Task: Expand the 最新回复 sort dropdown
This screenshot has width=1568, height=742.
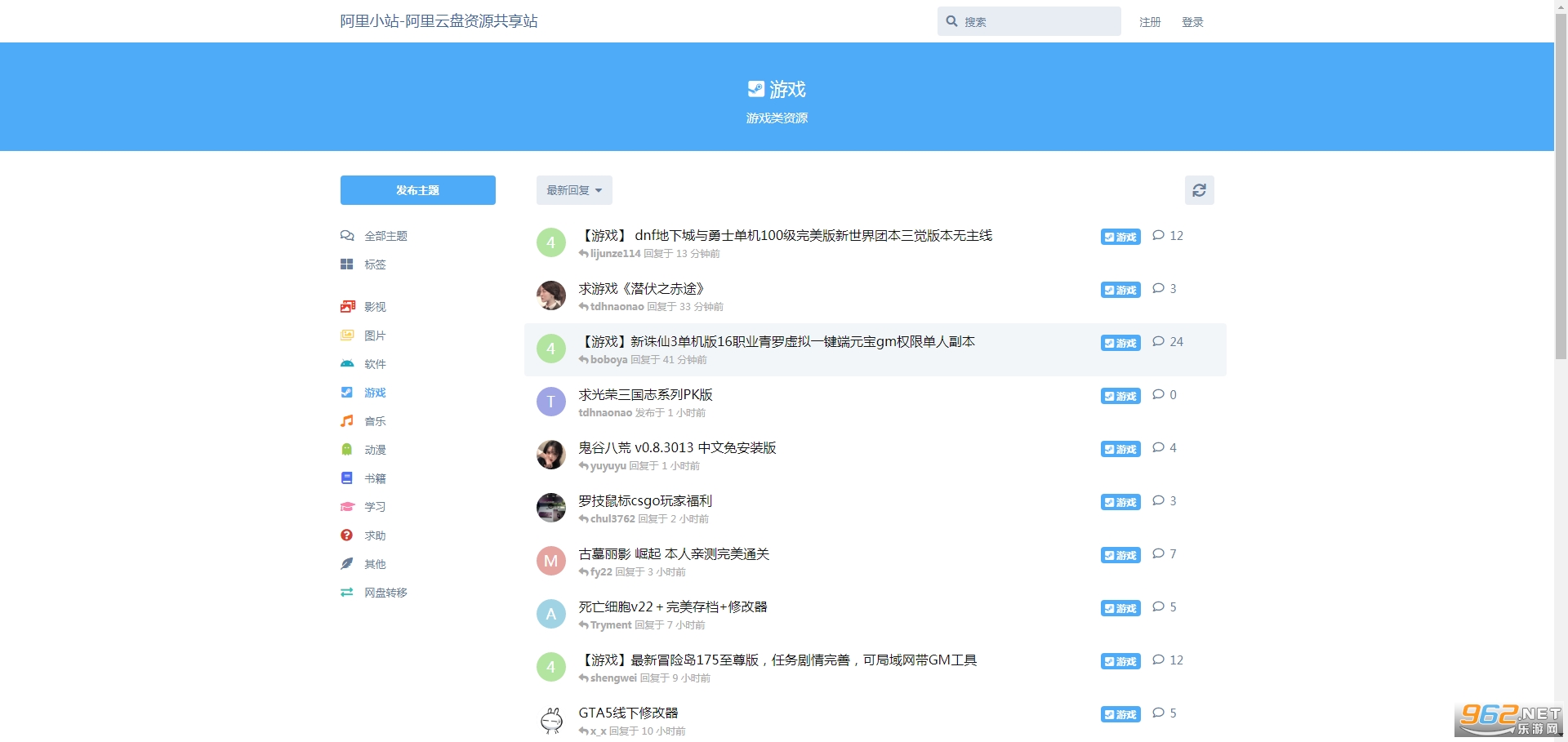Action: [x=574, y=190]
